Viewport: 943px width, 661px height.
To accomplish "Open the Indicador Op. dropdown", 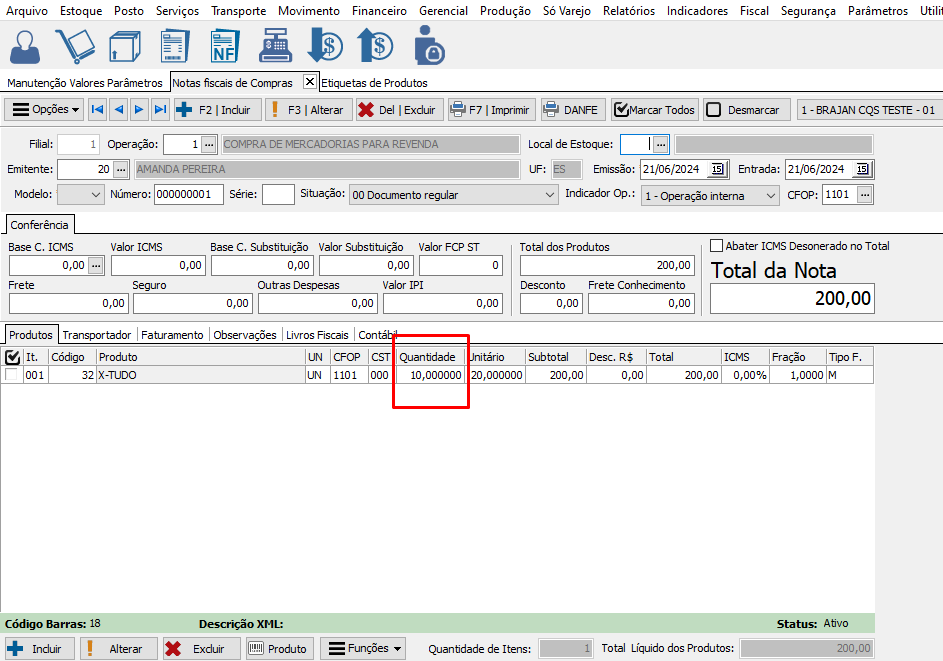I will pos(769,196).
